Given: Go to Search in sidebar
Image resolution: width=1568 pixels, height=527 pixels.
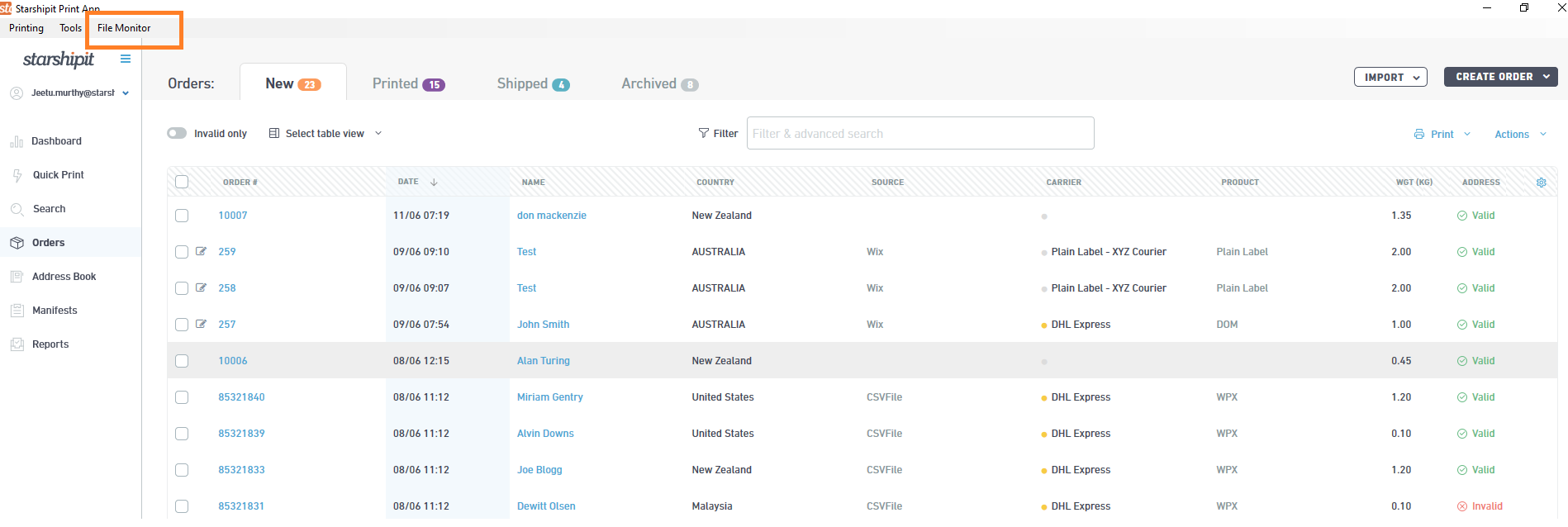Looking at the screenshot, I should pyautogui.click(x=49, y=209).
